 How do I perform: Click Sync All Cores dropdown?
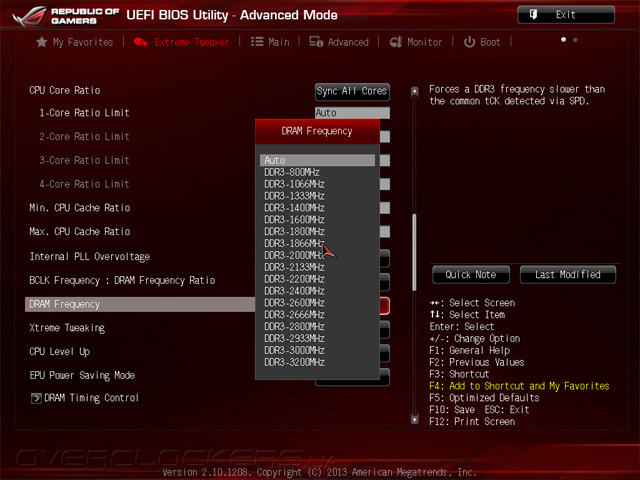[352, 91]
